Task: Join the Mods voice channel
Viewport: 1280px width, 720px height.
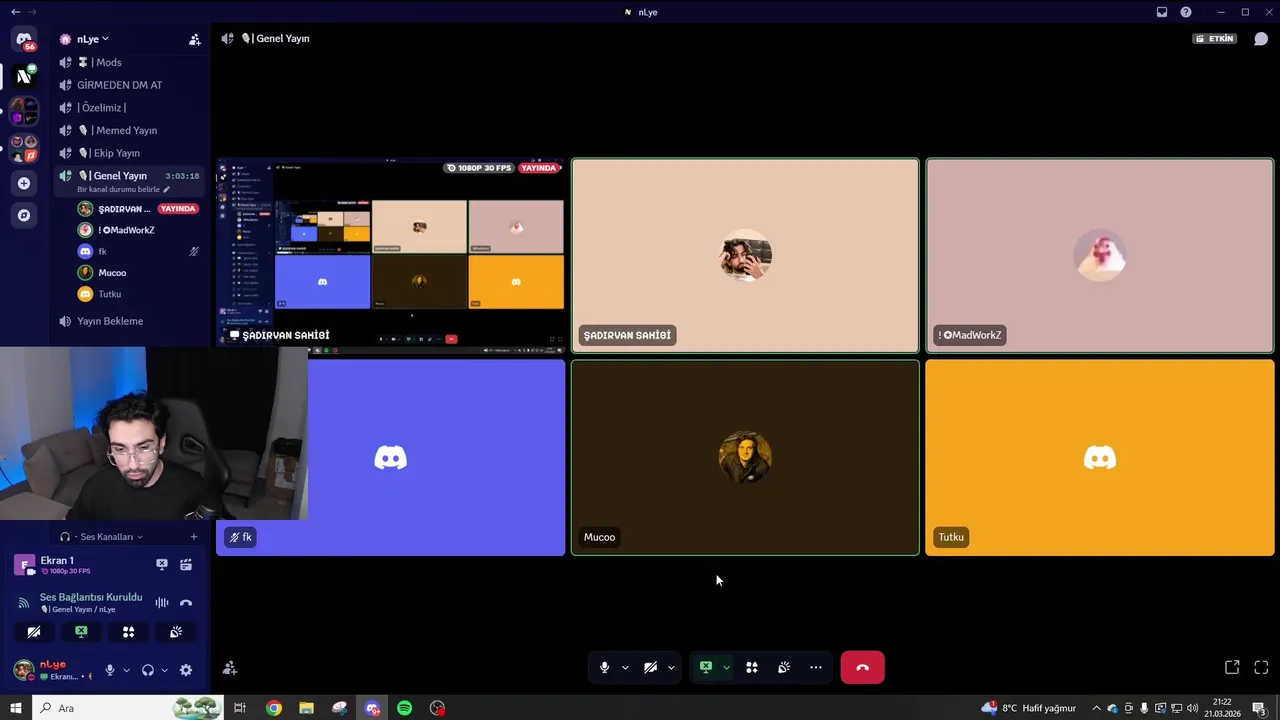Action: coord(130,62)
